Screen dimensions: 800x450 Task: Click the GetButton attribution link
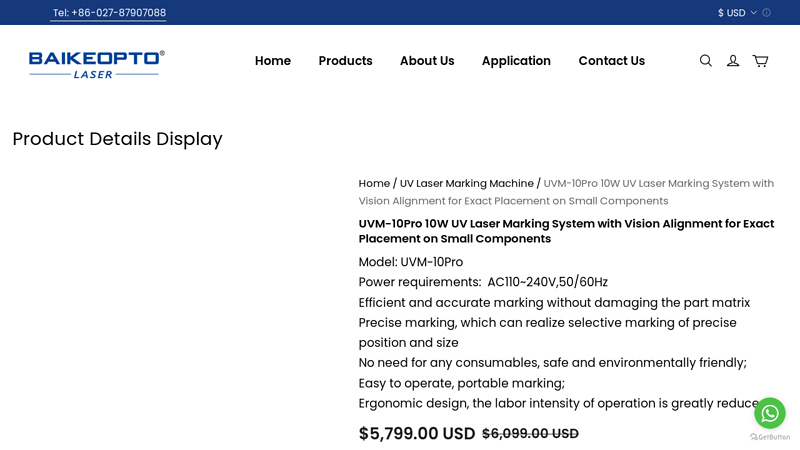[x=770, y=437]
